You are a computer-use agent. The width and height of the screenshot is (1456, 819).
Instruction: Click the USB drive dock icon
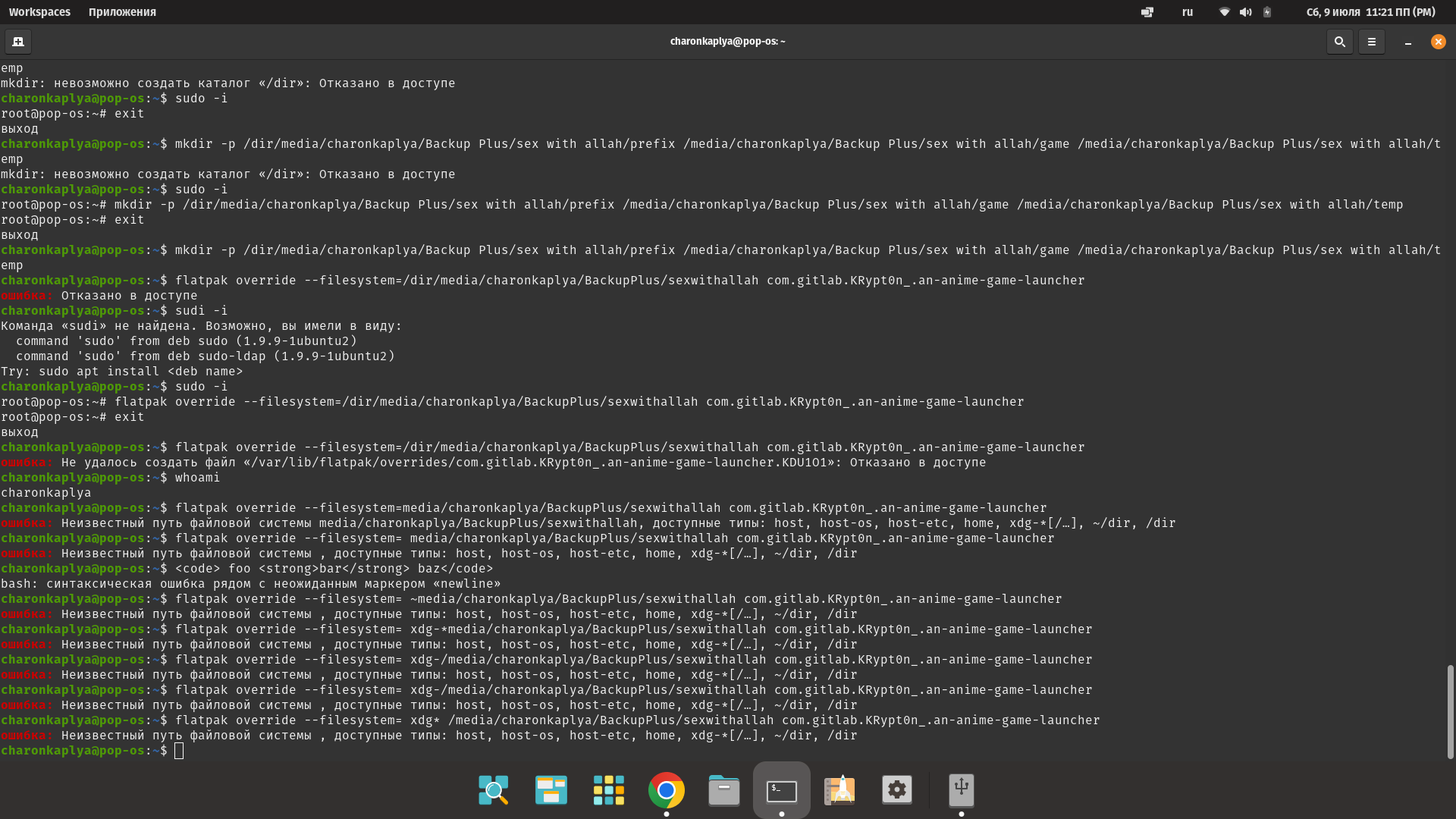click(x=962, y=790)
